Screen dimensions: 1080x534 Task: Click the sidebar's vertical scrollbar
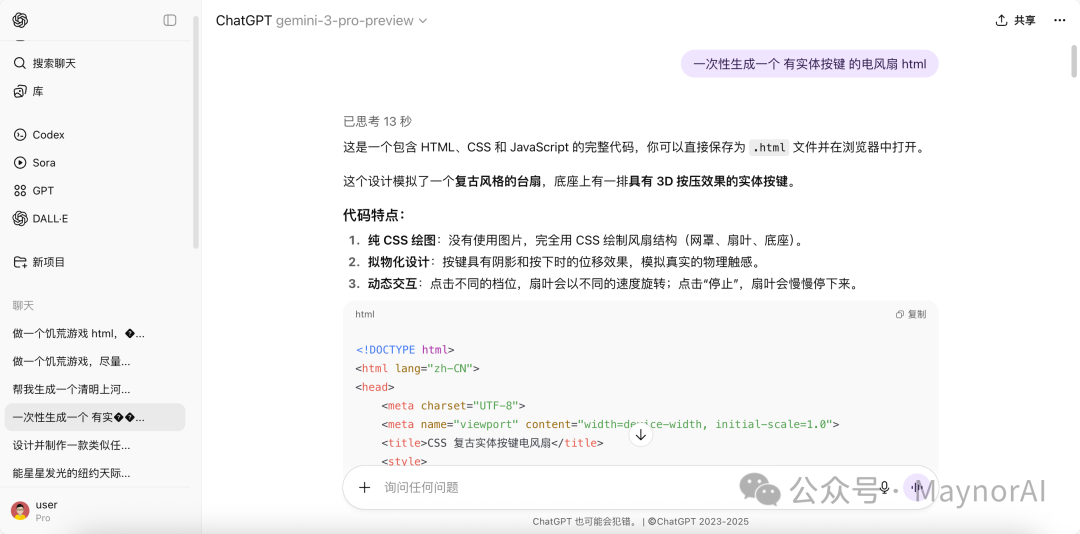(x=196, y=131)
